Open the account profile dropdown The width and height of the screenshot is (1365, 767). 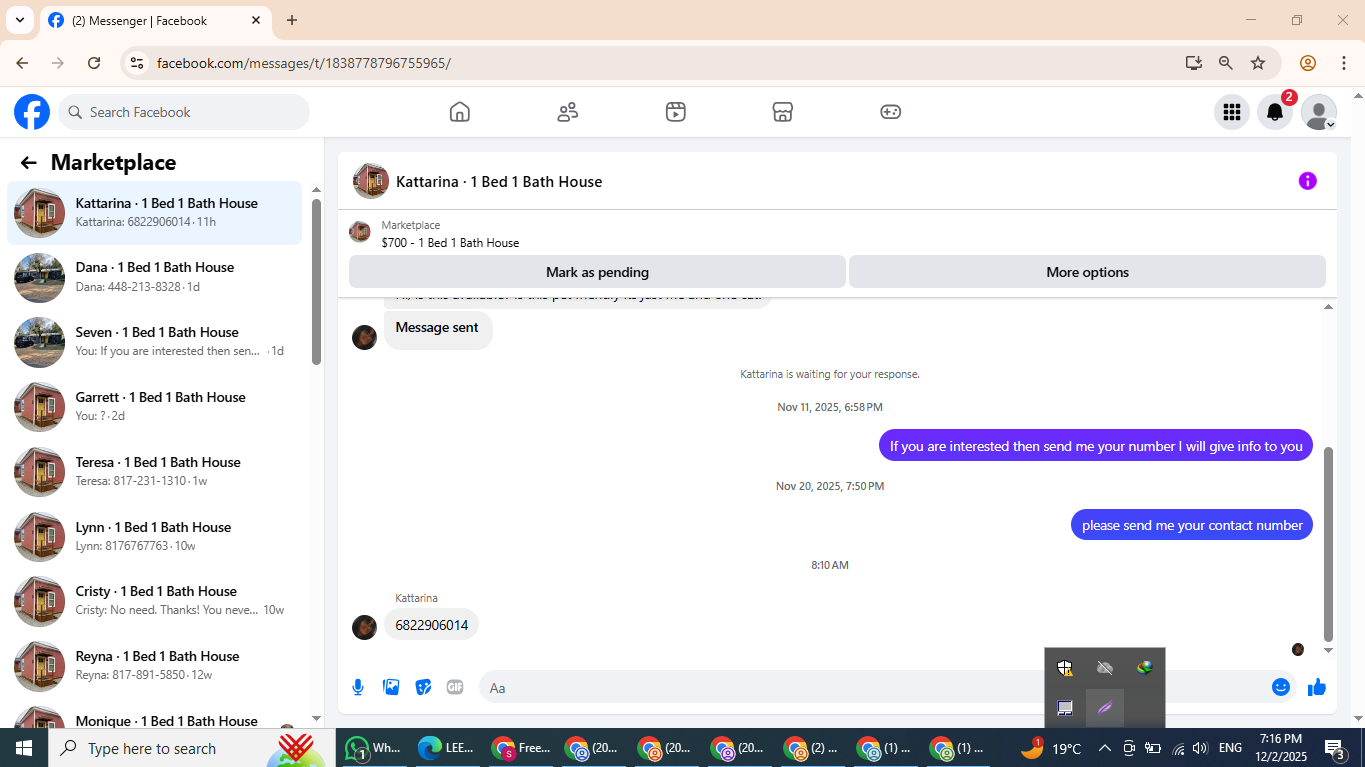pyautogui.click(x=1319, y=112)
